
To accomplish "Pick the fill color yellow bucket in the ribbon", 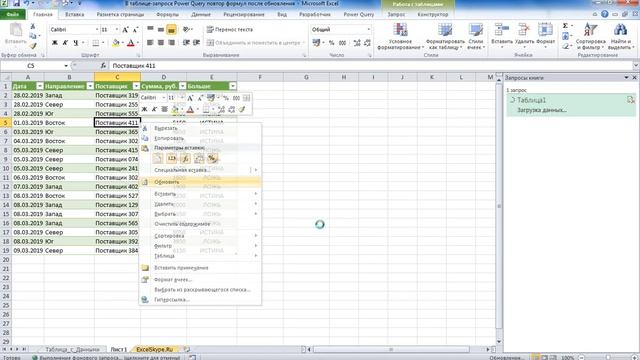I will coord(116,42).
